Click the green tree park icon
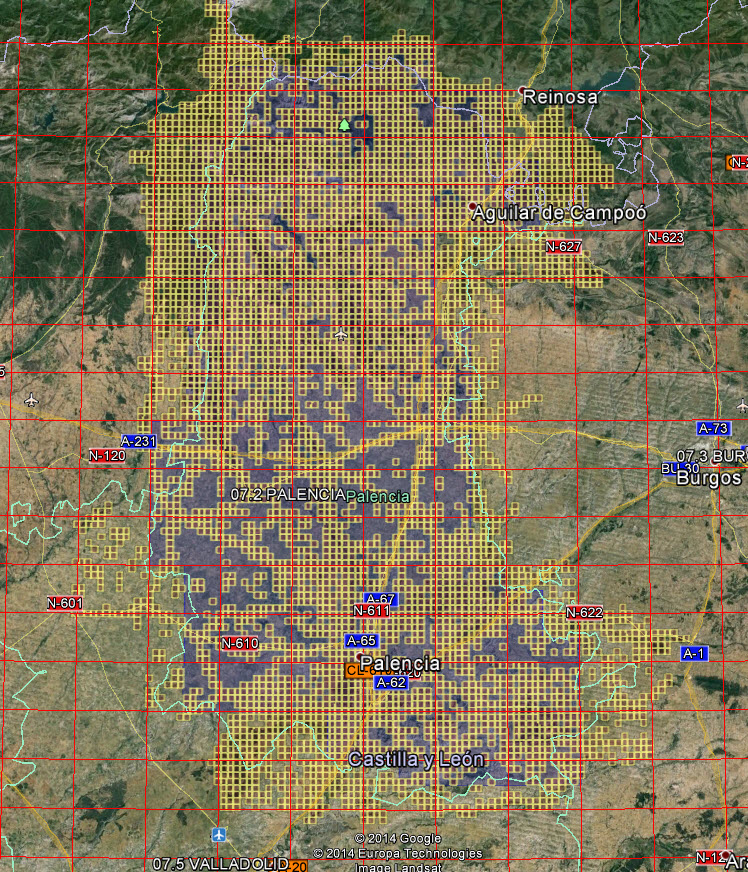This screenshot has width=748, height=872. click(345, 126)
